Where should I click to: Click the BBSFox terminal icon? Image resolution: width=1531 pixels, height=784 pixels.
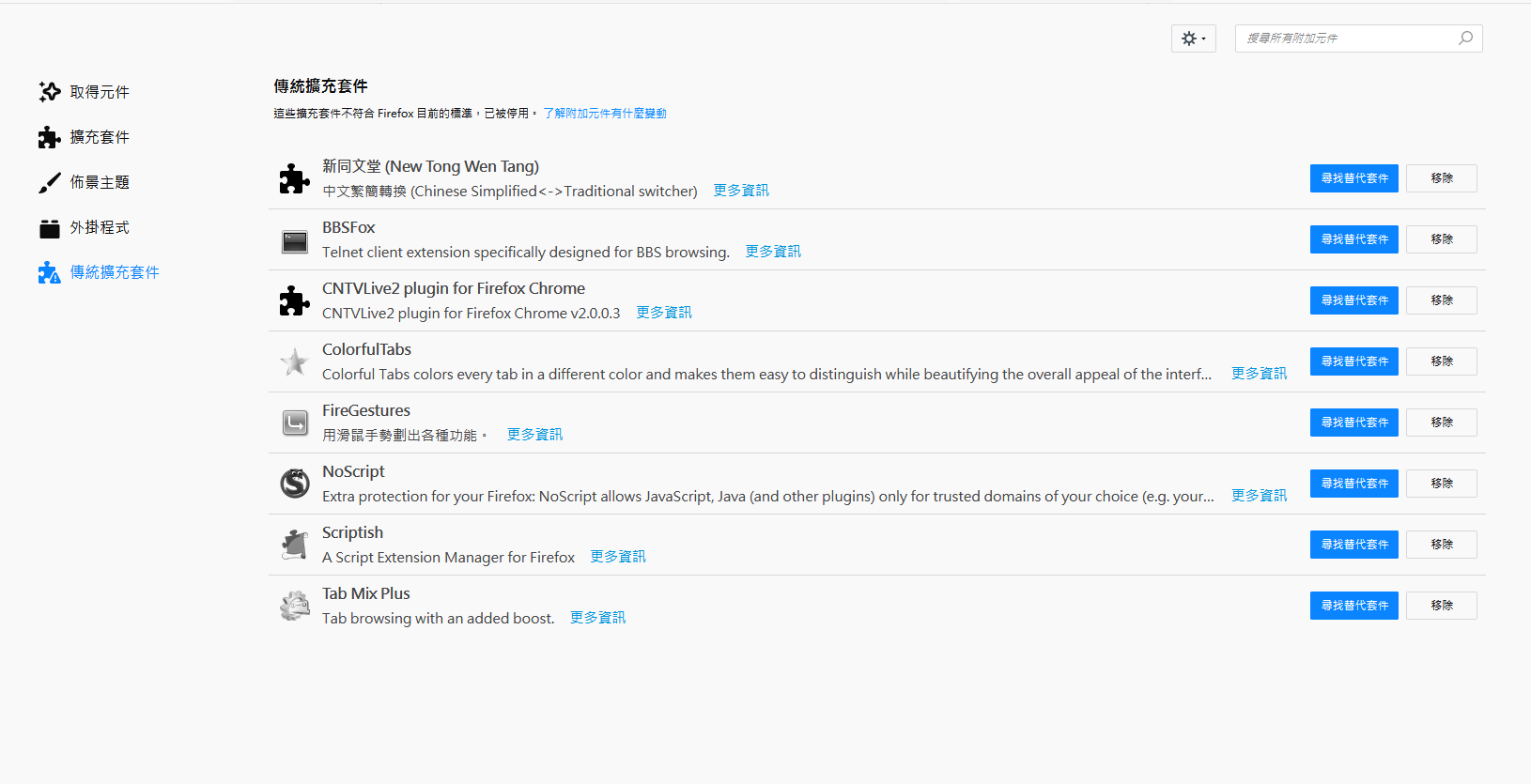click(x=295, y=241)
